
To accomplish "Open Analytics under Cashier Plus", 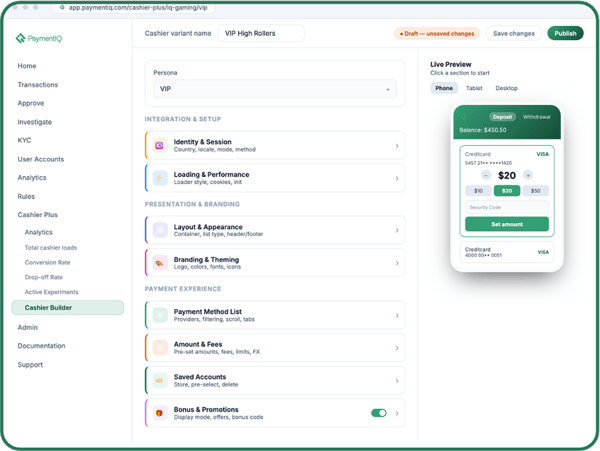I will tap(39, 232).
